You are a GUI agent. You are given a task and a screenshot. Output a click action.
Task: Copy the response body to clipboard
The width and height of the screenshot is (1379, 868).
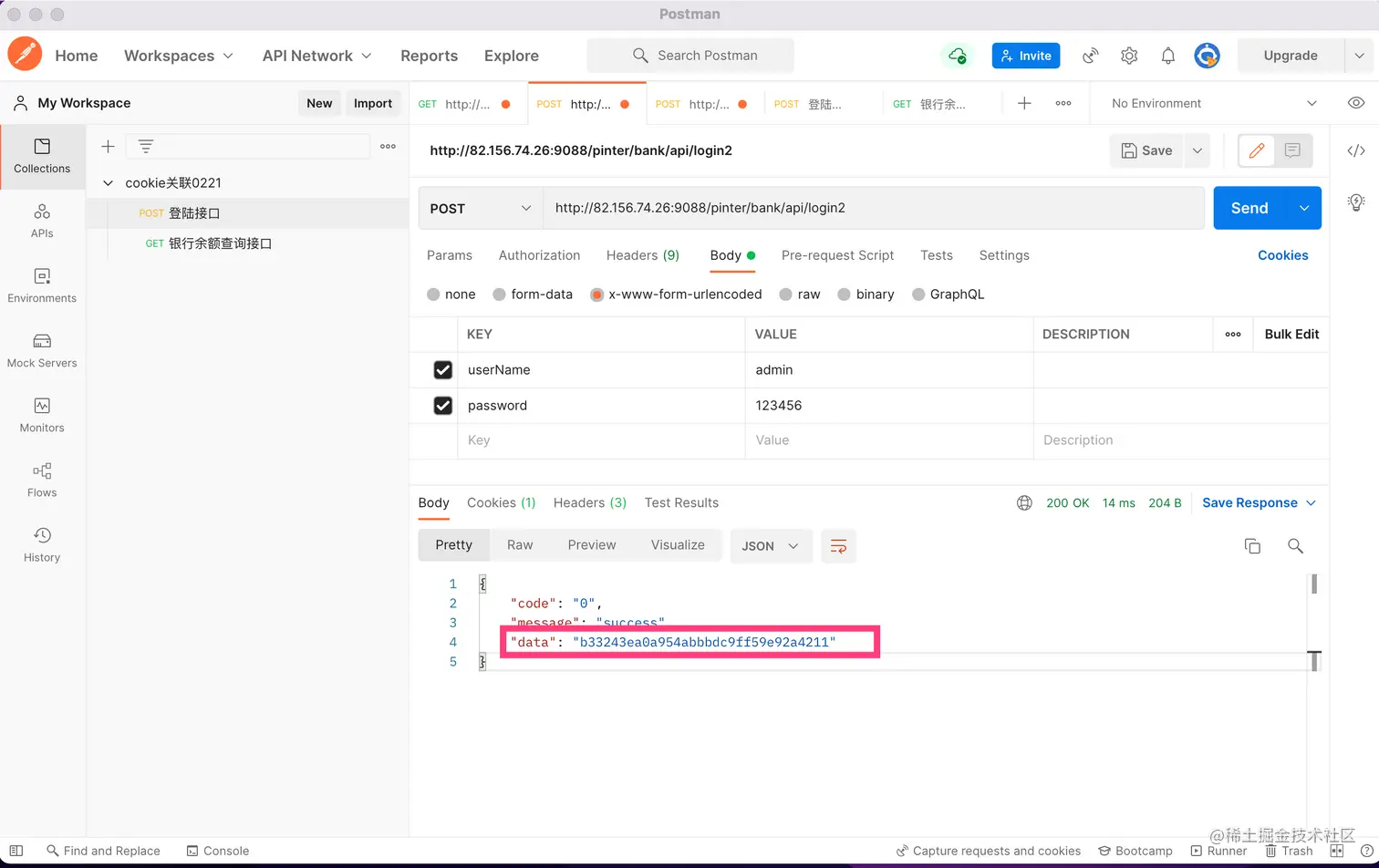[1252, 545]
